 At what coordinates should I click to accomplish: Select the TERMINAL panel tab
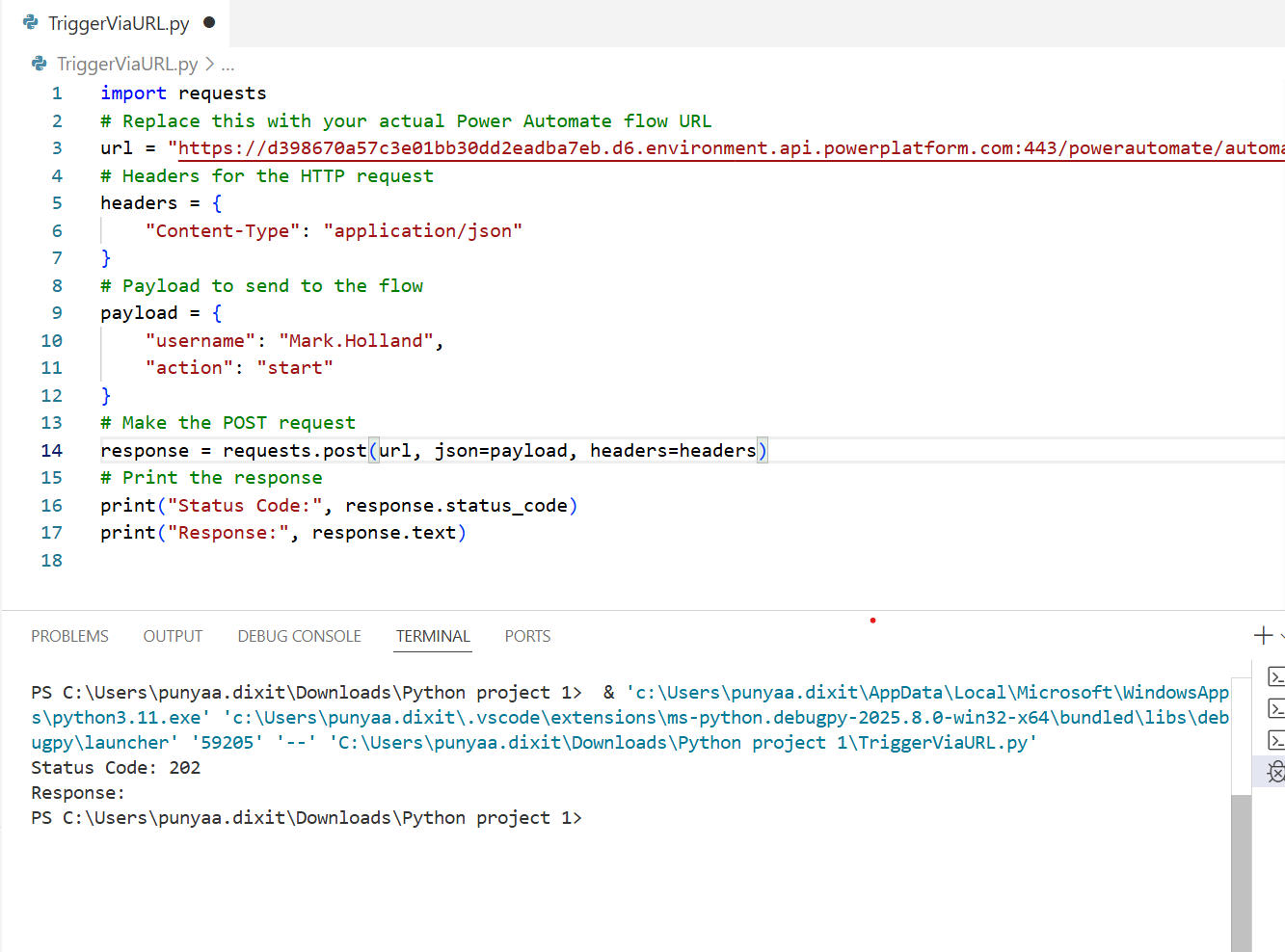(433, 636)
